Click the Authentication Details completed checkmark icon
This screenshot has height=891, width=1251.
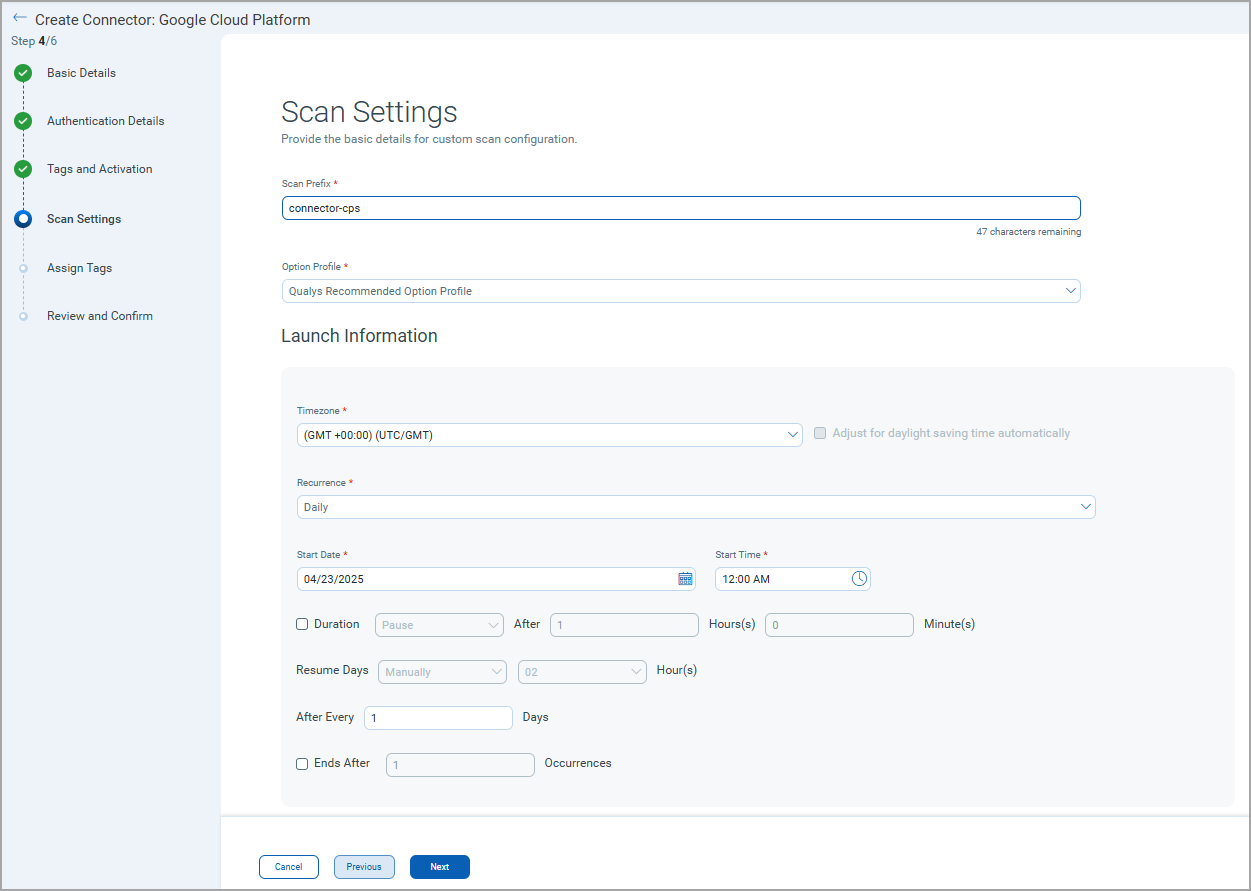click(x=23, y=121)
